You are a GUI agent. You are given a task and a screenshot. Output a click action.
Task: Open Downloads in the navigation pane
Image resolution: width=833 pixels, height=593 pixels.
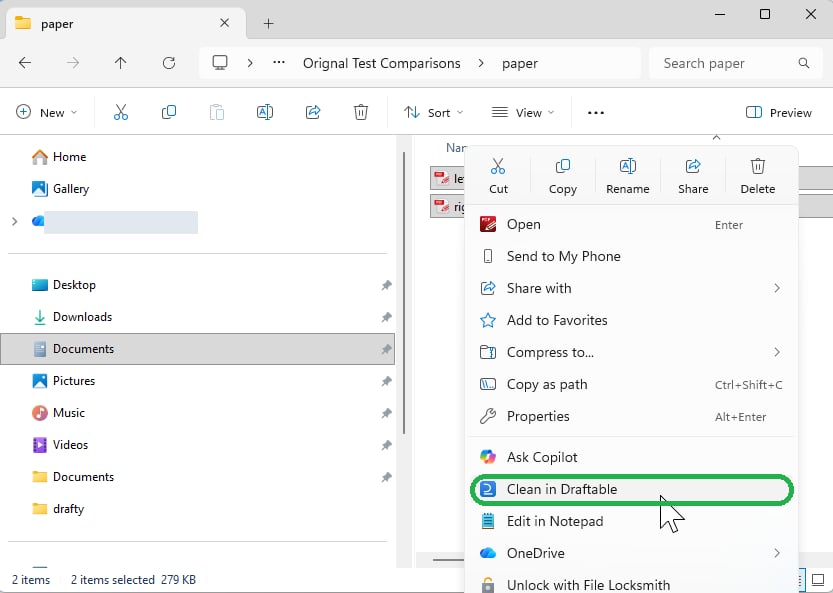point(72,317)
